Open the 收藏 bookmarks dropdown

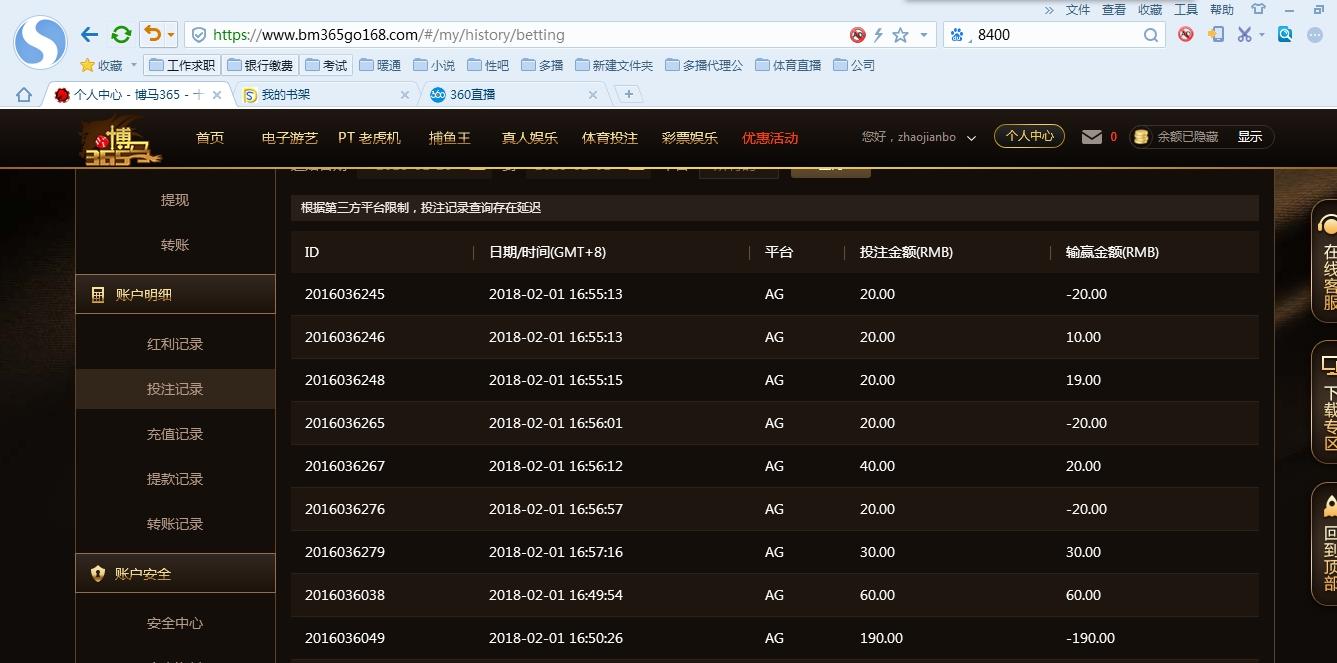coord(117,64)
